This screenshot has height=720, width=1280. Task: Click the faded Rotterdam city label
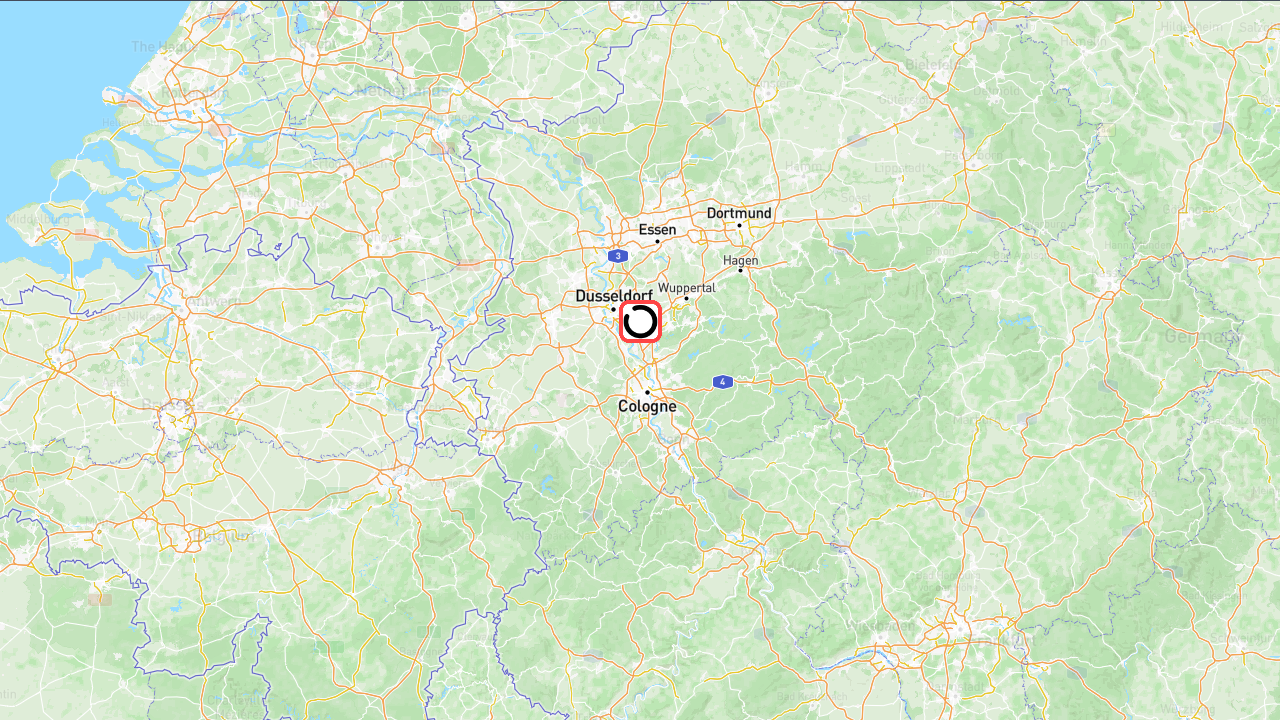coord(193,91)
